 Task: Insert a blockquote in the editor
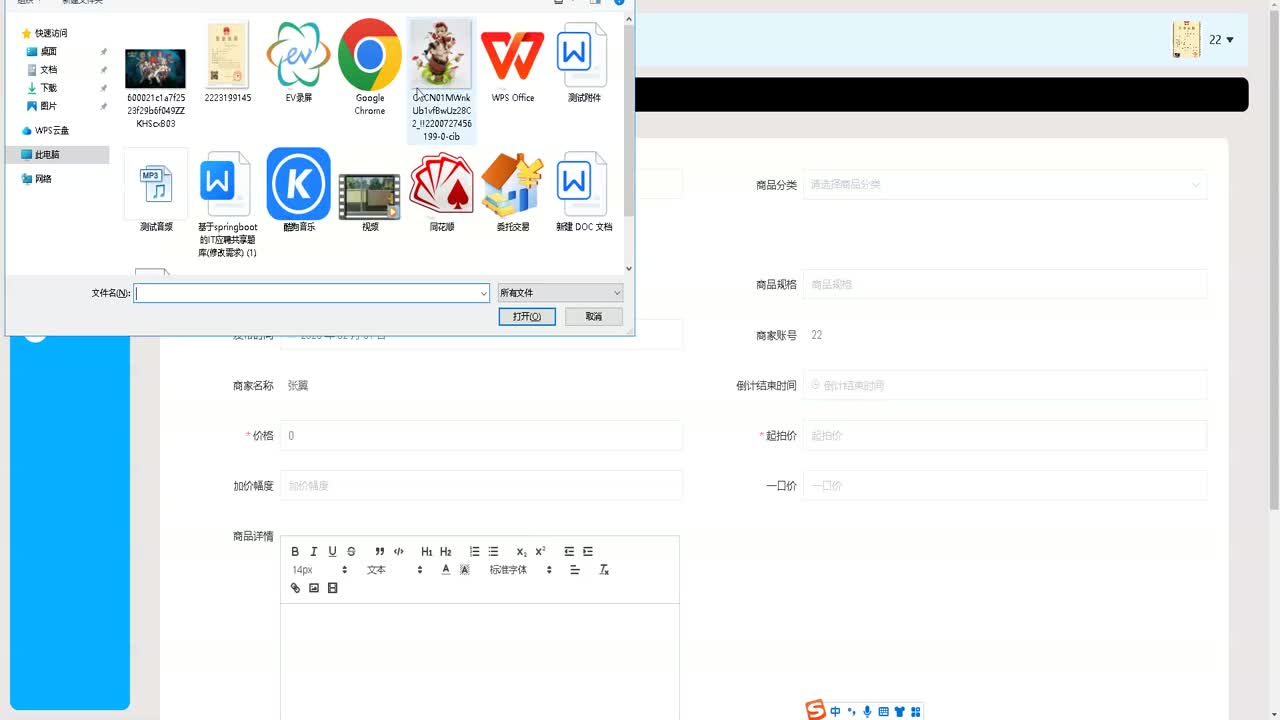(380, 552)
